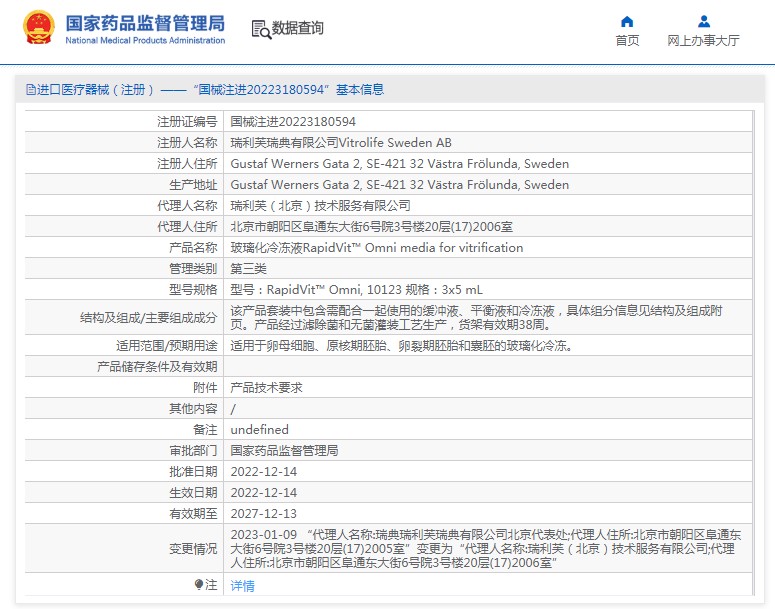The height and width of the screenshot is (609, 775).
Task: Select the 附件 label cell
Action: [124, 388]
